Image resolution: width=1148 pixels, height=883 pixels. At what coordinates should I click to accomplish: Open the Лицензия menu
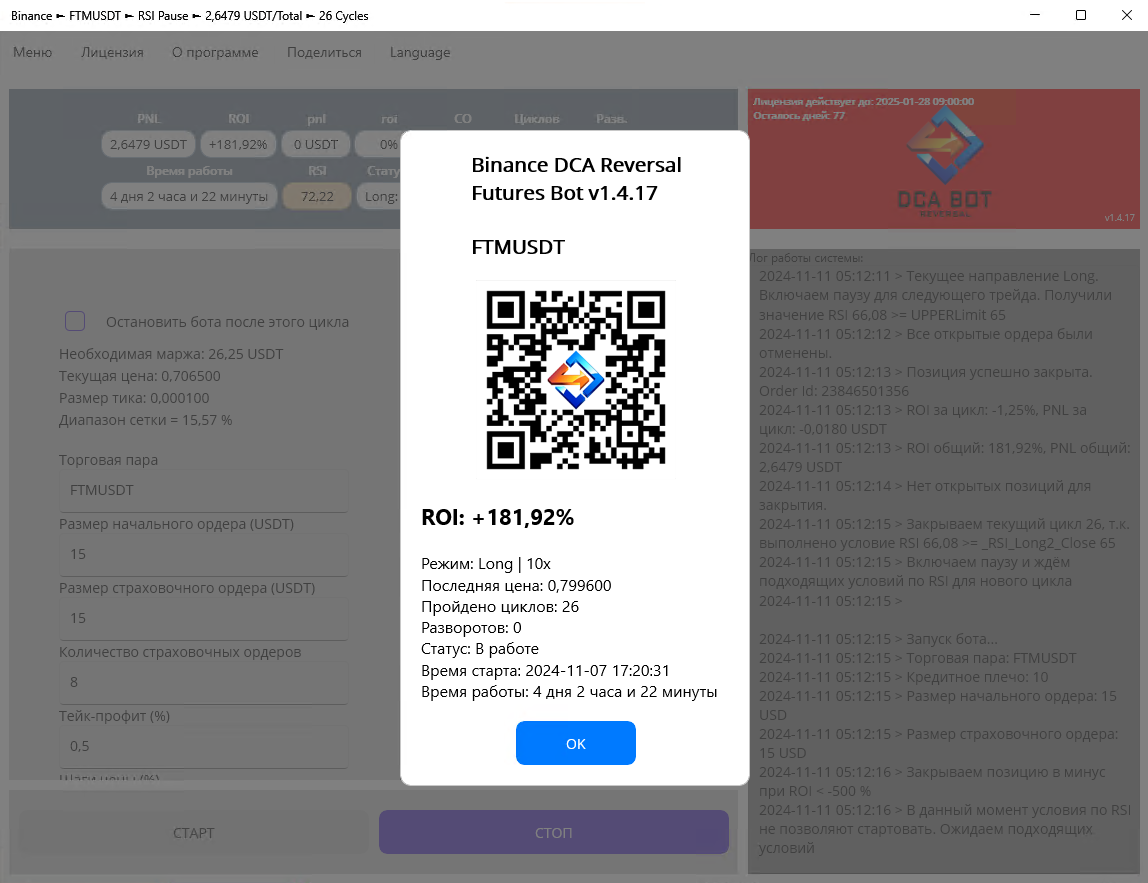click(112, 53)
